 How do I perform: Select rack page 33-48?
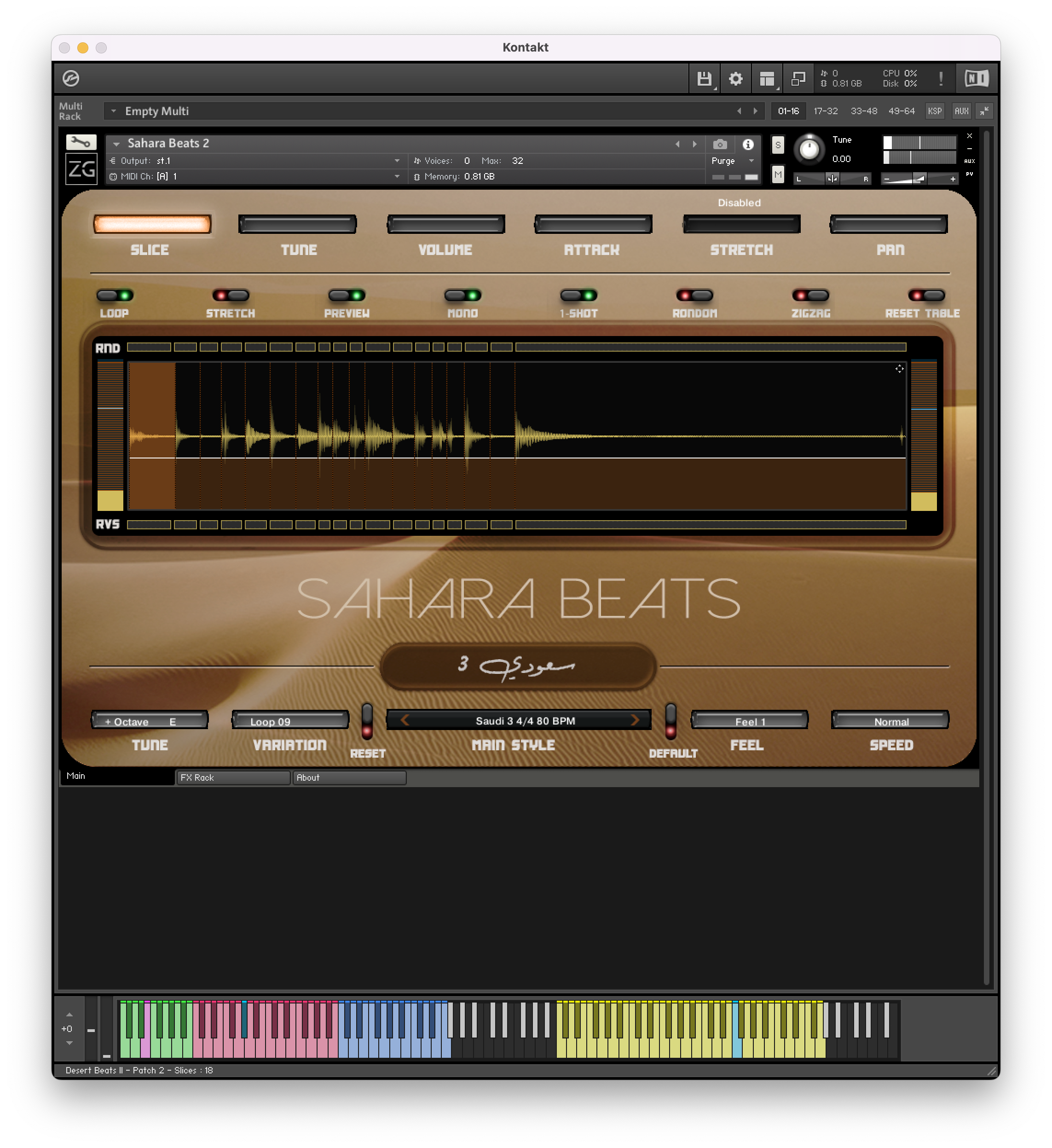(864, 111)
